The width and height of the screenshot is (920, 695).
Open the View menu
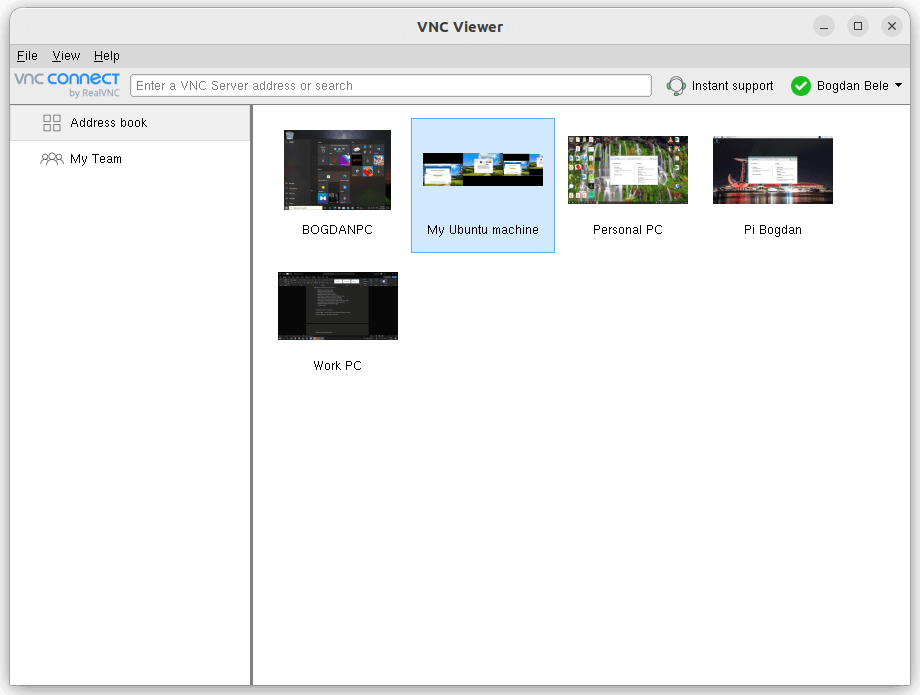pos(65,55)
